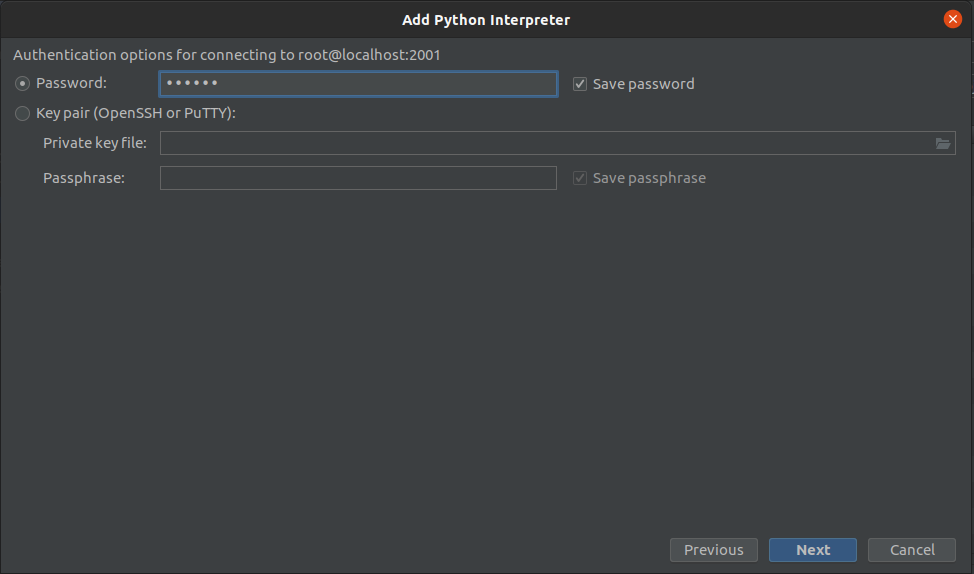Cancel the interpreter setup

click(912, 550)
